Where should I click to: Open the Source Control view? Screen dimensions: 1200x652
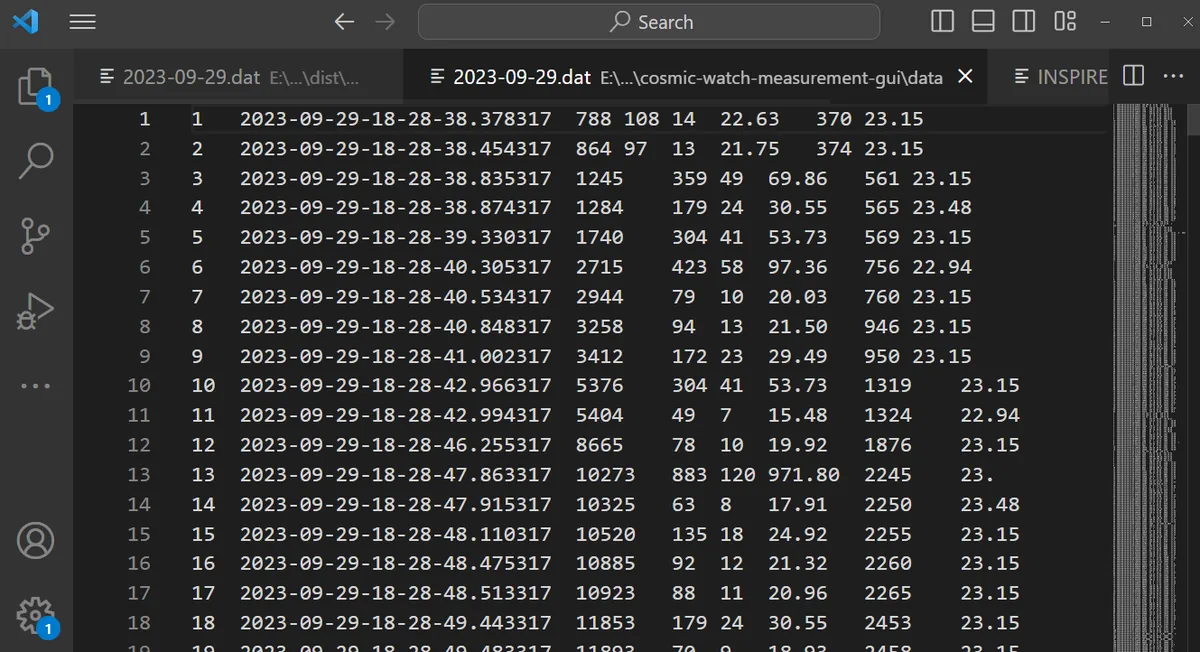point(36,237)
